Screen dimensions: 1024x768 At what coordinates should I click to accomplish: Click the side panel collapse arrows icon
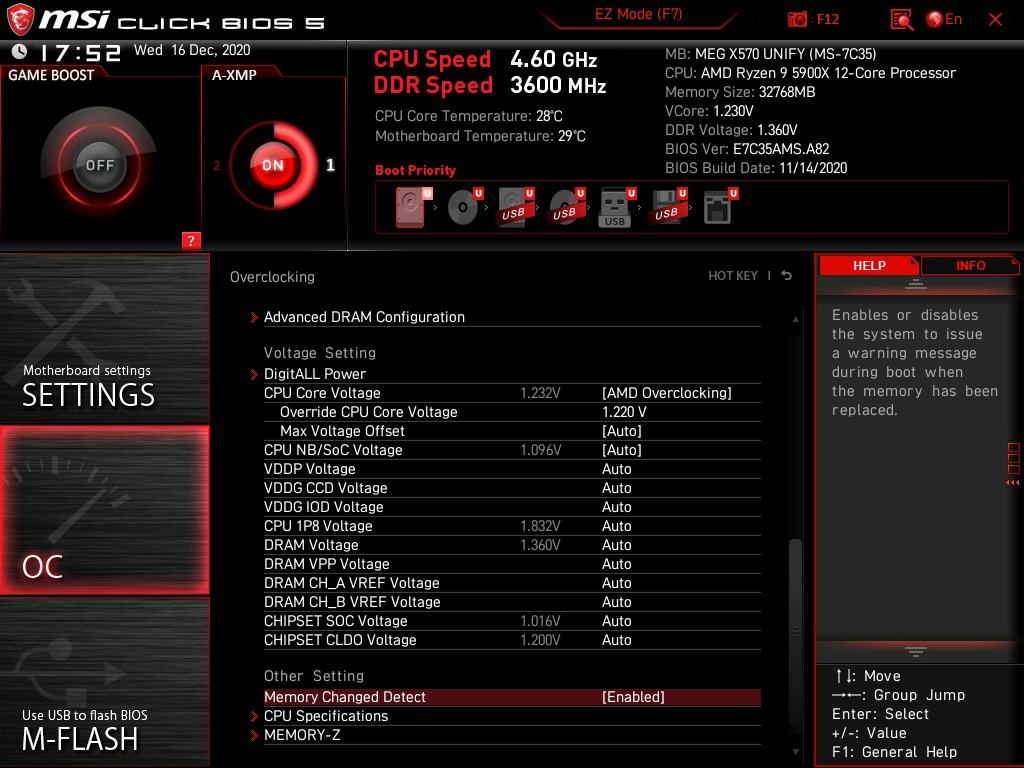(x=1013, y=483)
